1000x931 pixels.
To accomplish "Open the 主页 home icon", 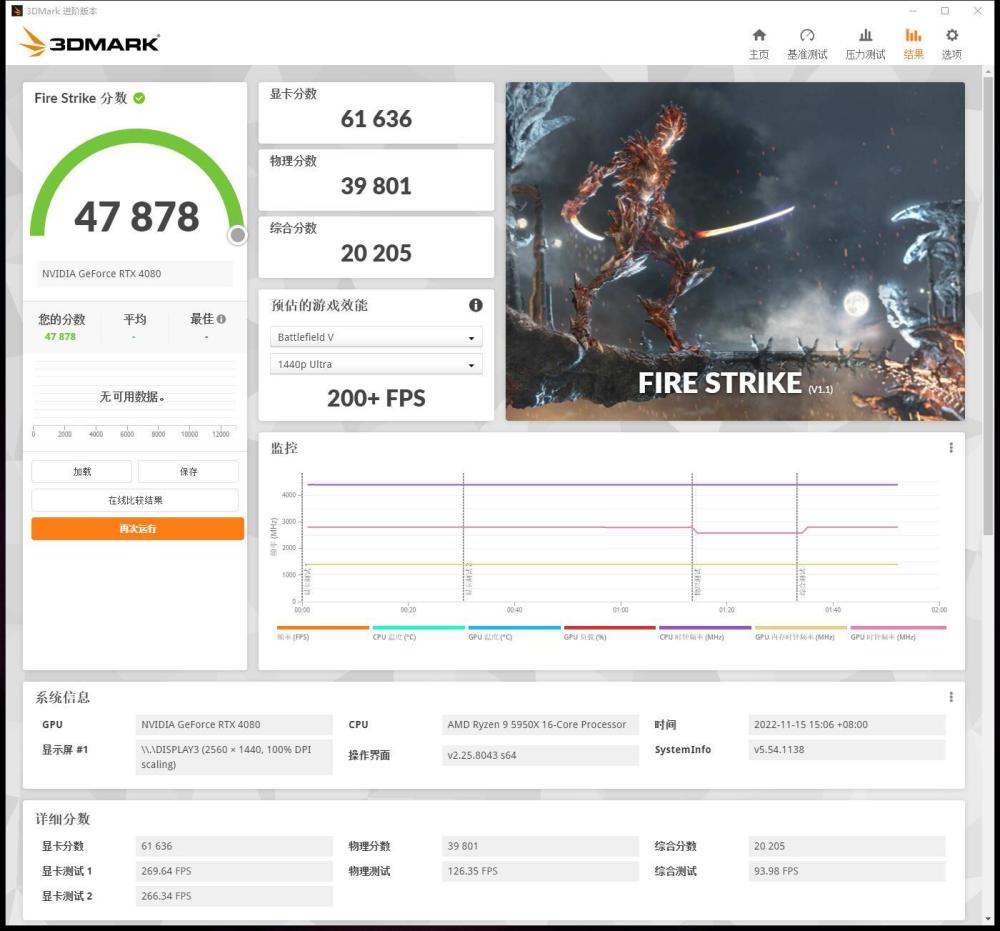I will point(759,36).
